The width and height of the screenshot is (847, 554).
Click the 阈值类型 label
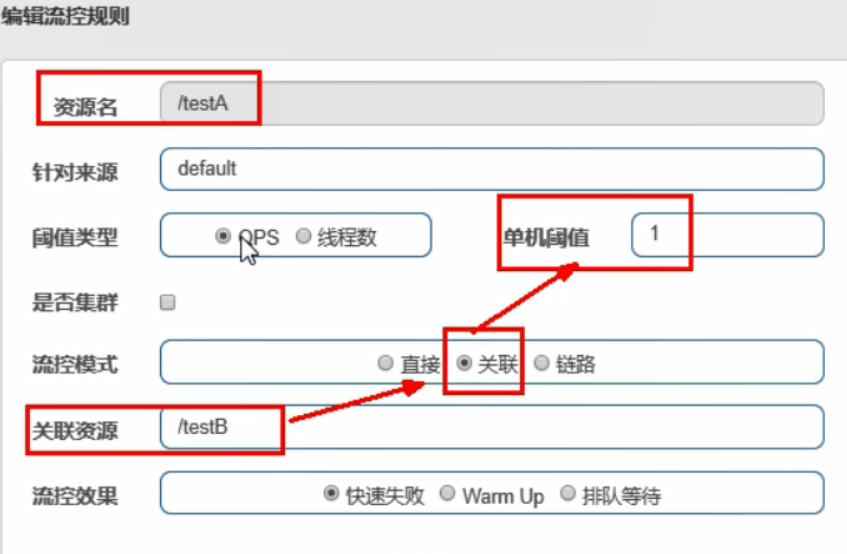click(75, 238)
